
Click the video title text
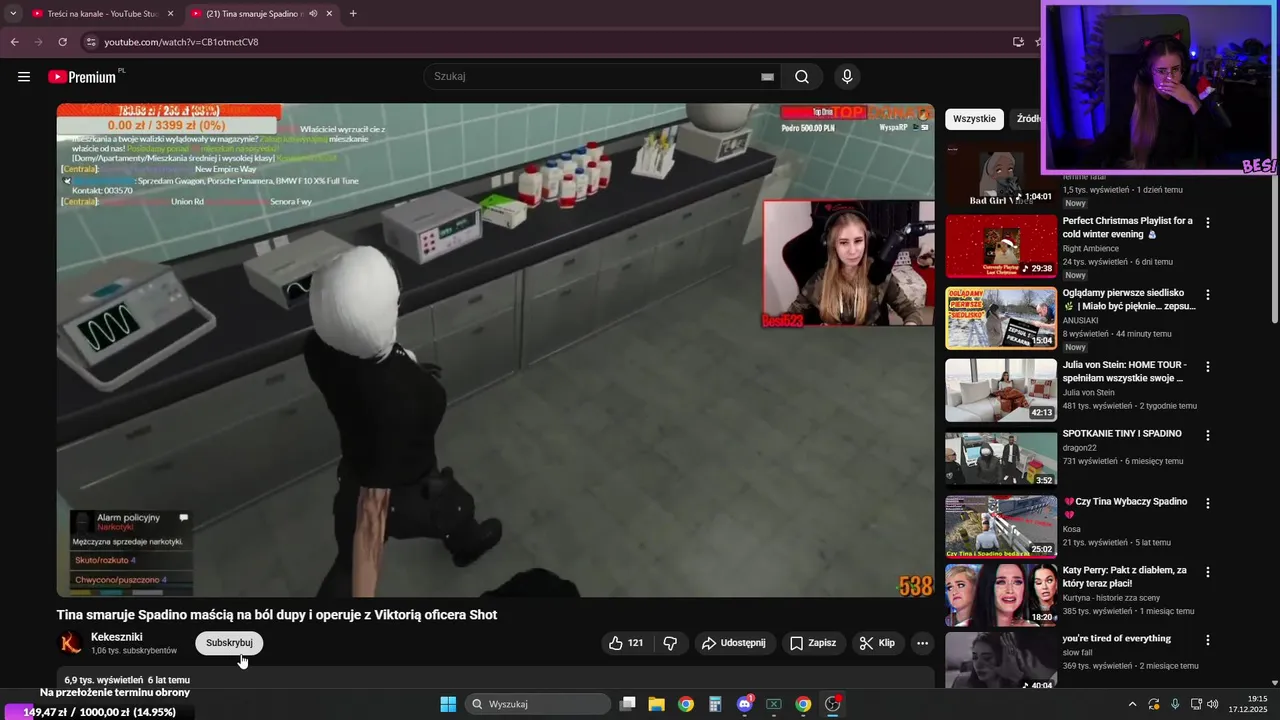click(277, 615)
